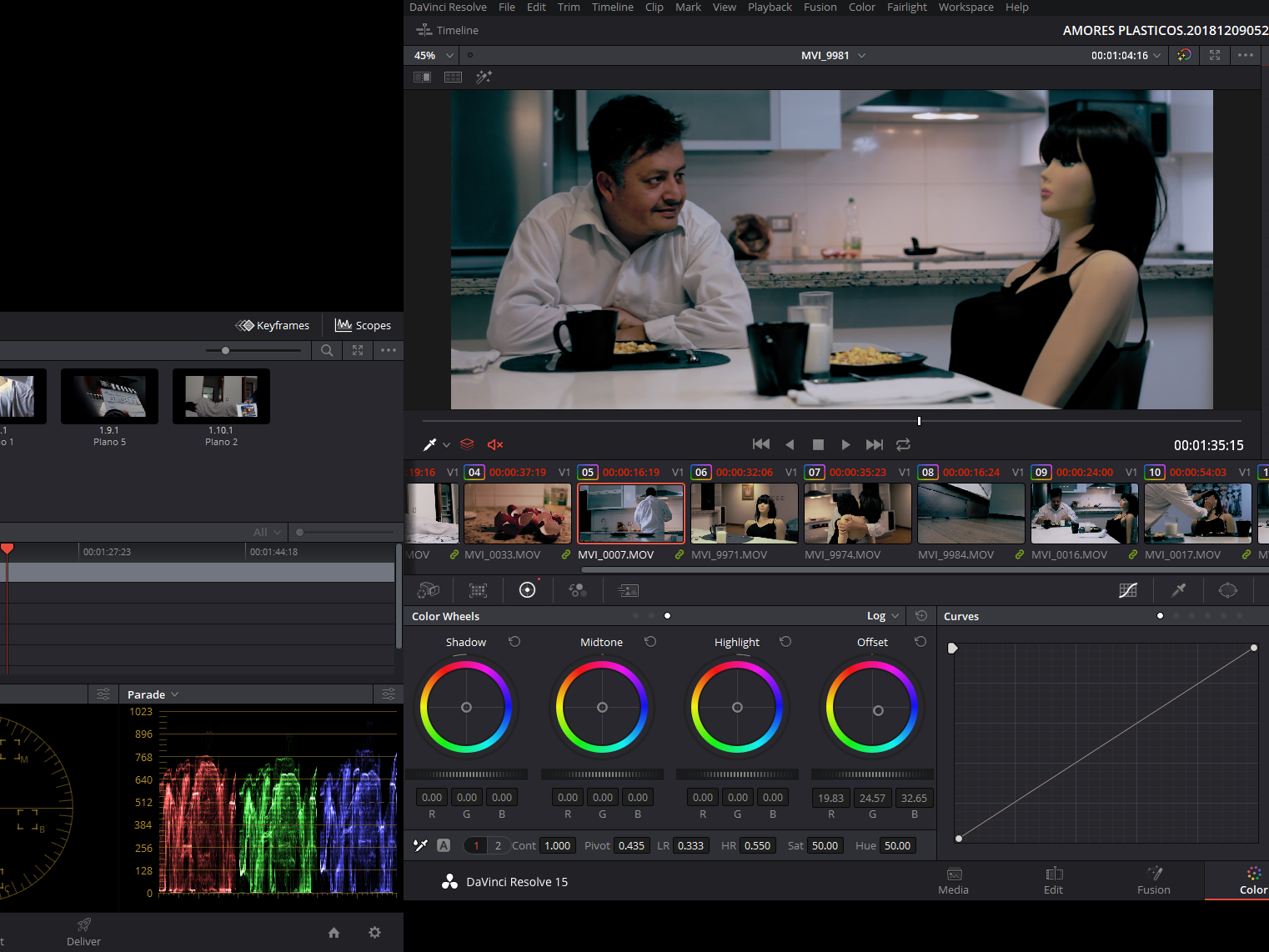Click gallery search magnifier icon
Image resolution: width=1269 pixels, height=952 pixels.
pyautogui.click(x=327, y=350)
